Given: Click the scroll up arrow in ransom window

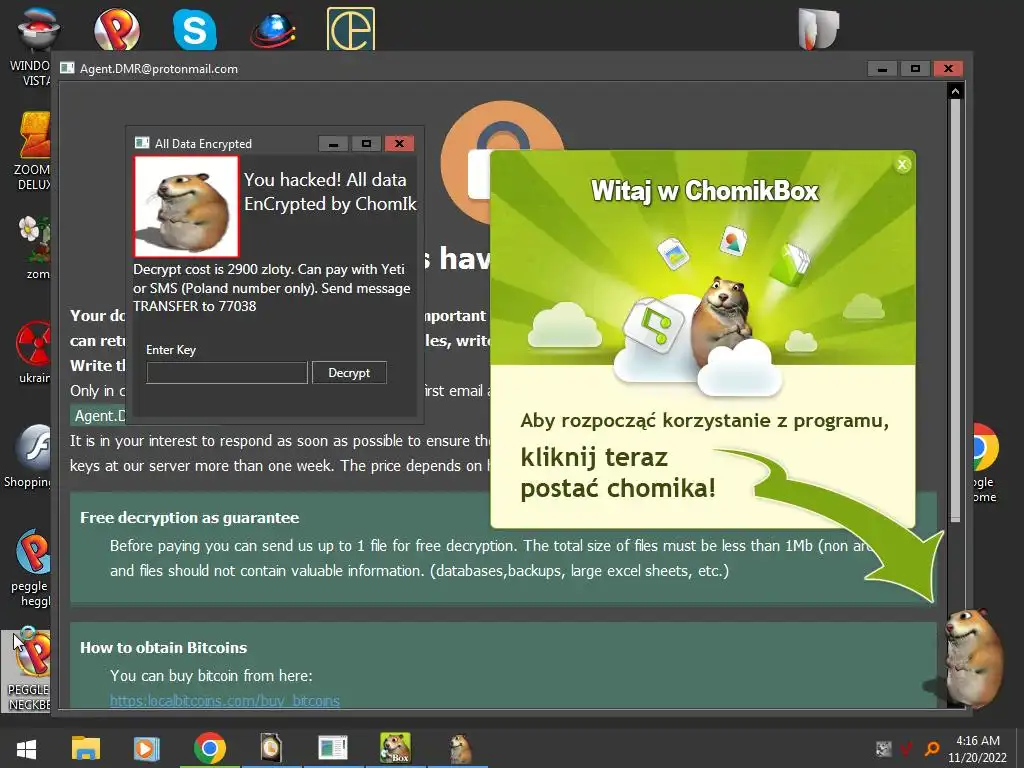Looking at the screenshot, I should point(955,91).
